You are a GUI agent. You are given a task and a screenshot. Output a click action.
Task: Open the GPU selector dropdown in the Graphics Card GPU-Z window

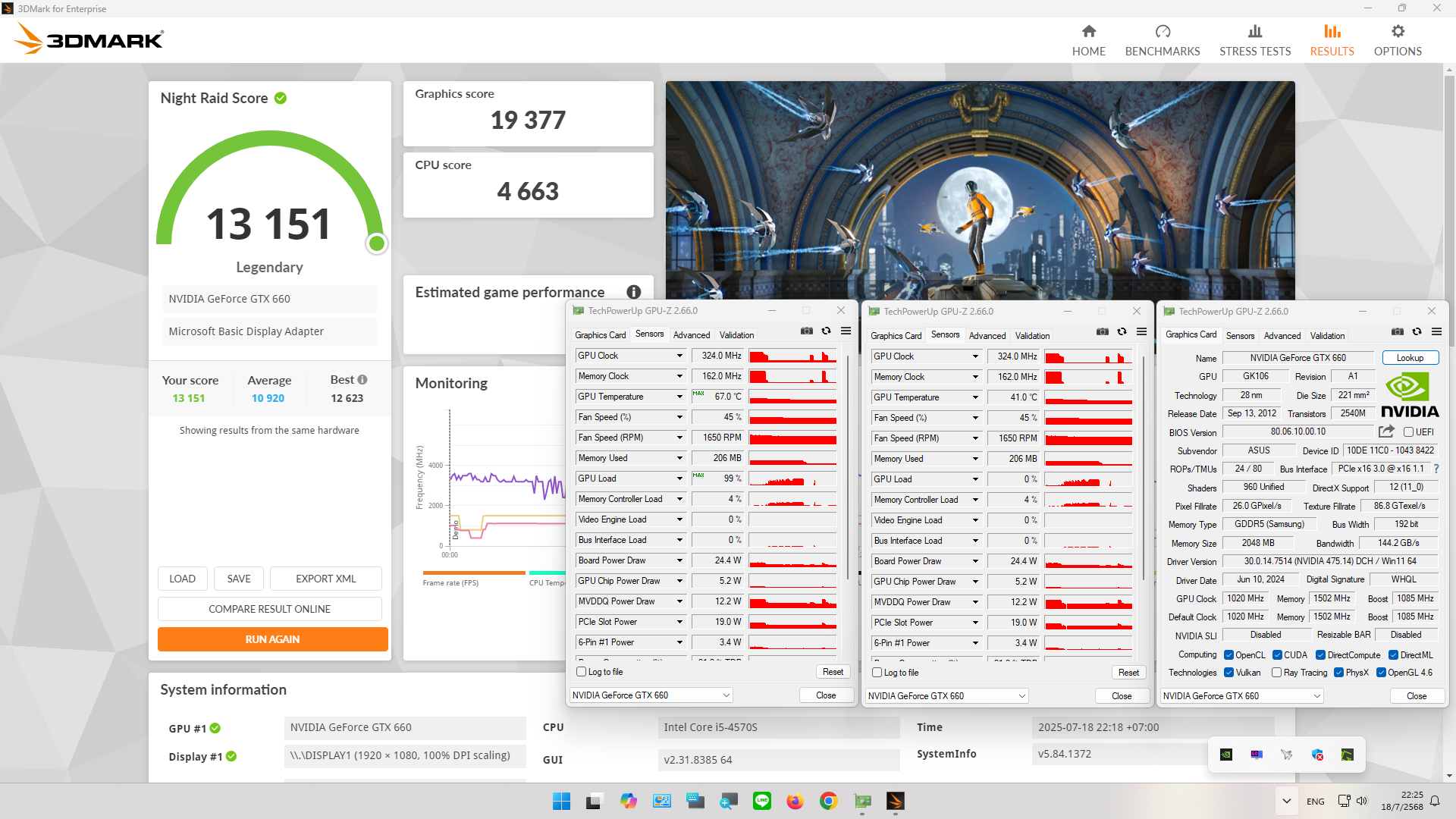[1316, 696]
